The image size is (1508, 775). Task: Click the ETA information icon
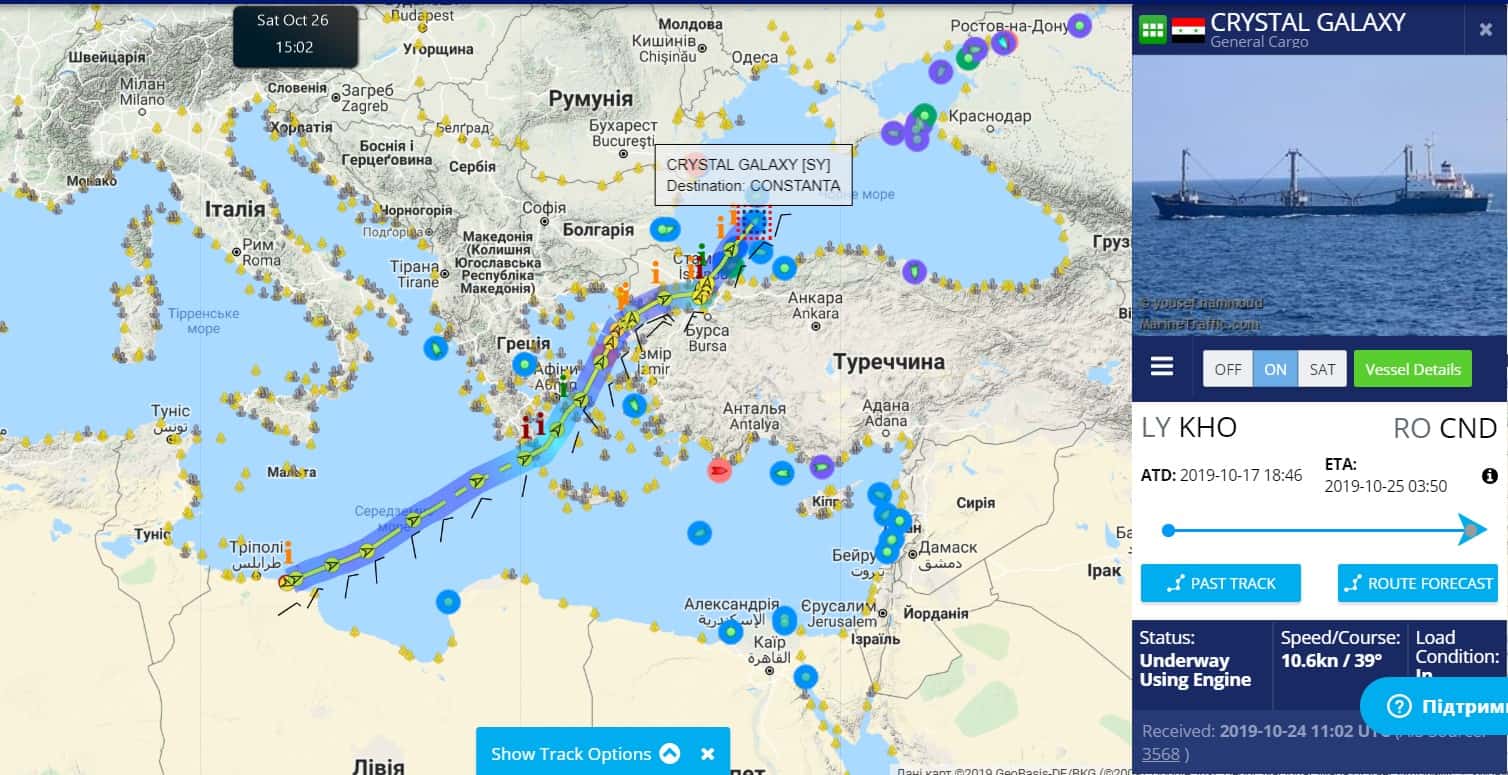click(x=1489, y=476)
